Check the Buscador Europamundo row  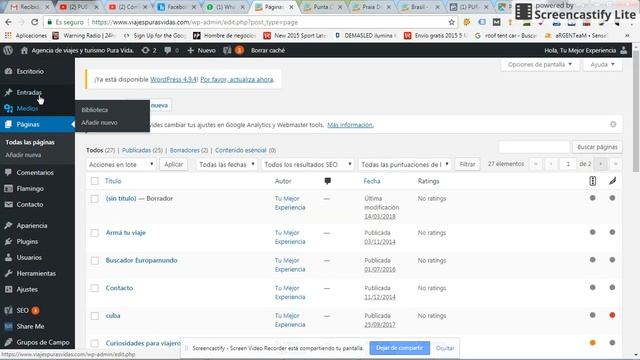(x=95, y=260)
